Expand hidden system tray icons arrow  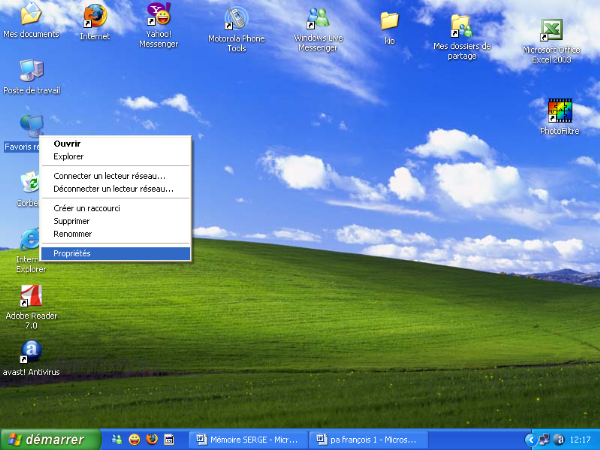pos(530,439)
